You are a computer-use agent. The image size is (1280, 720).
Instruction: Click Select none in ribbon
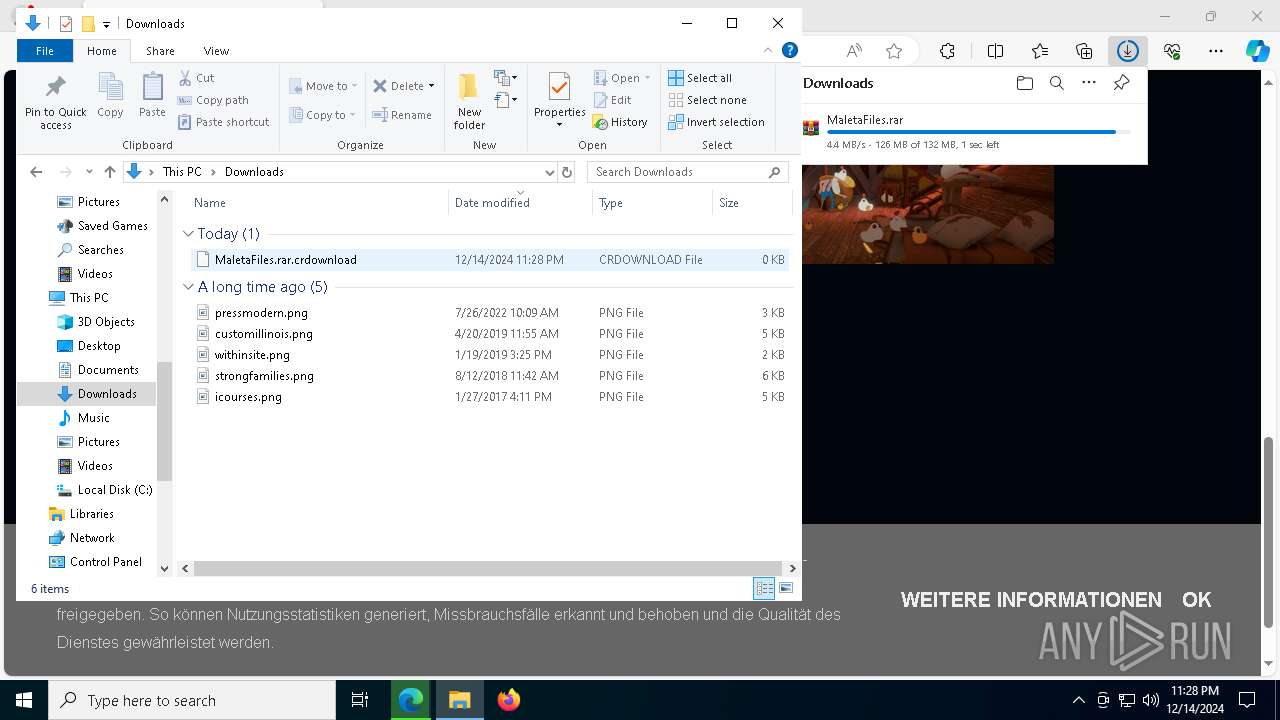707,100
